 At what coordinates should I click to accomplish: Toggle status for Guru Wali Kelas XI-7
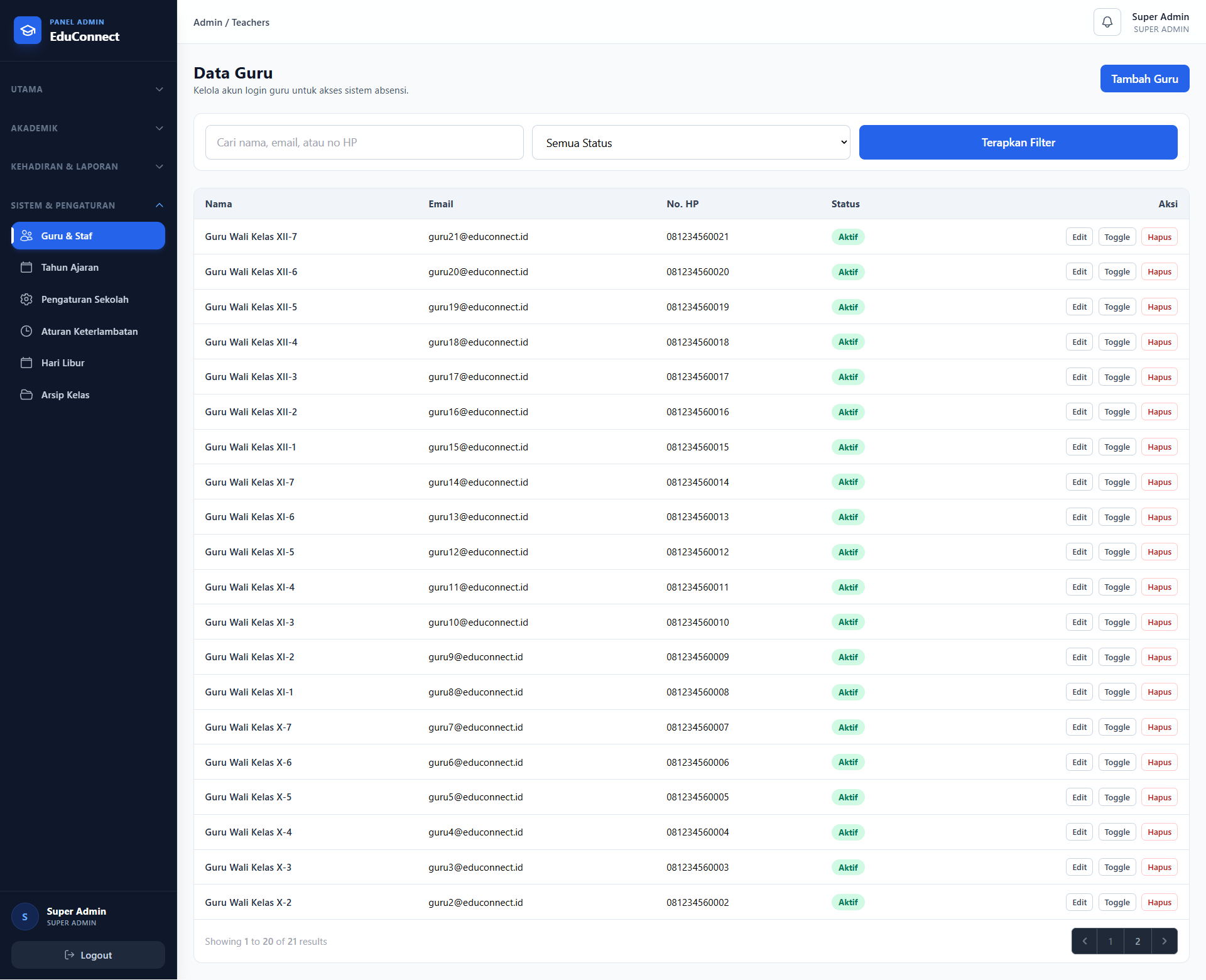(x=1117, y=482)
